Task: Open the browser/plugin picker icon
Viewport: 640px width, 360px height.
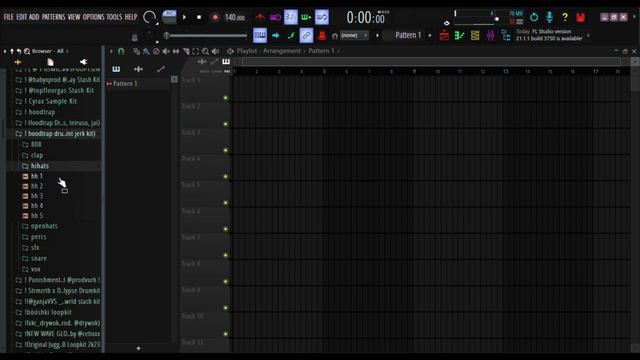Action: coord(506,36)
